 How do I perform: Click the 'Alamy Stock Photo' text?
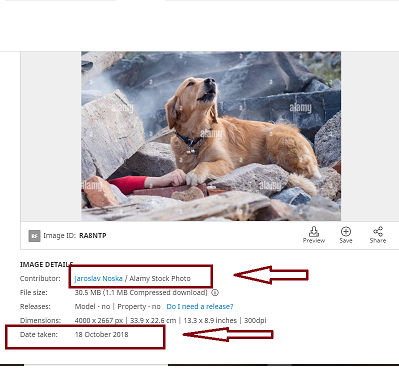[x=160, y=278]
